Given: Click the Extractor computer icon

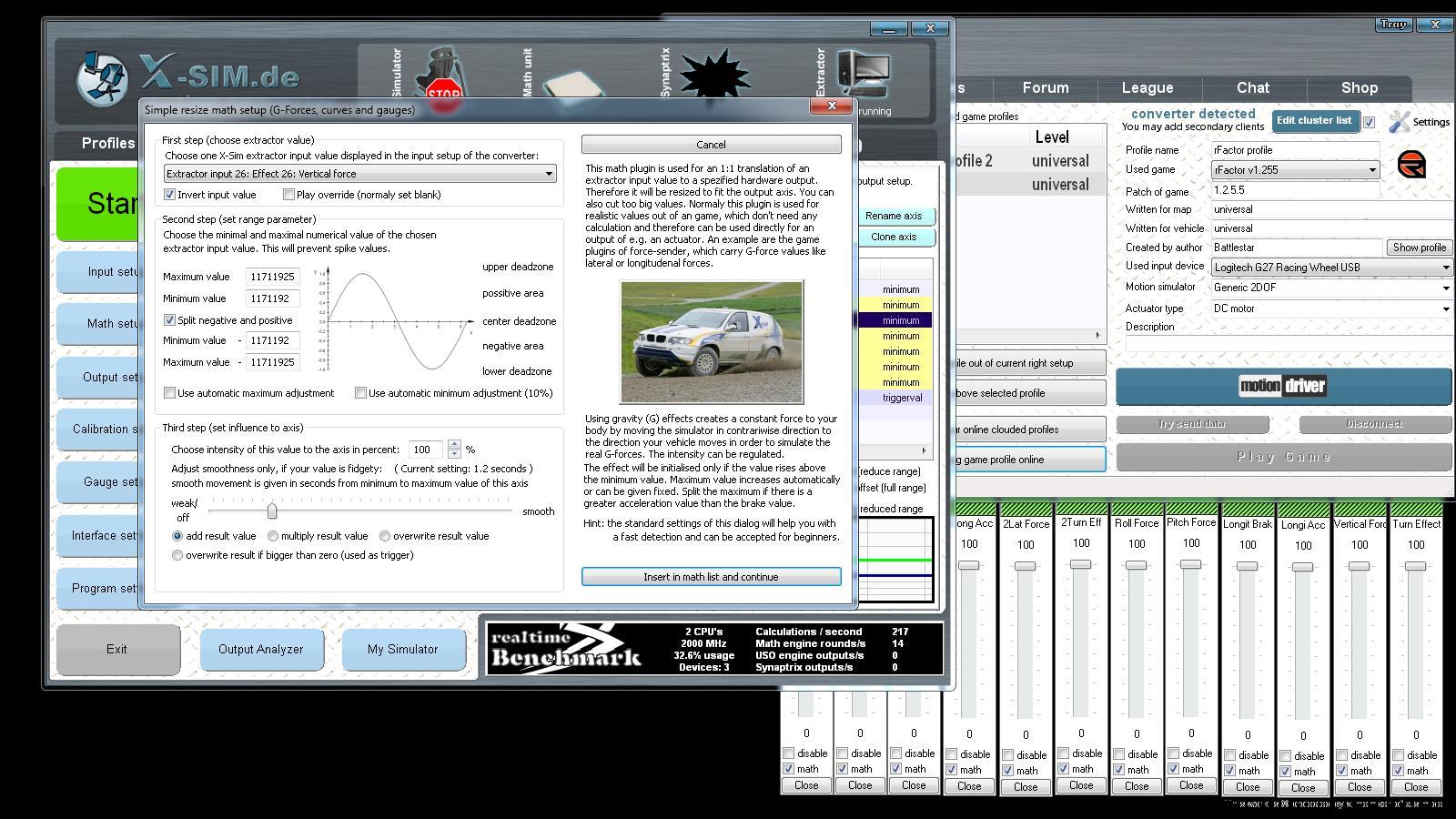Looking at the screenshot, I should click(863, 75).
